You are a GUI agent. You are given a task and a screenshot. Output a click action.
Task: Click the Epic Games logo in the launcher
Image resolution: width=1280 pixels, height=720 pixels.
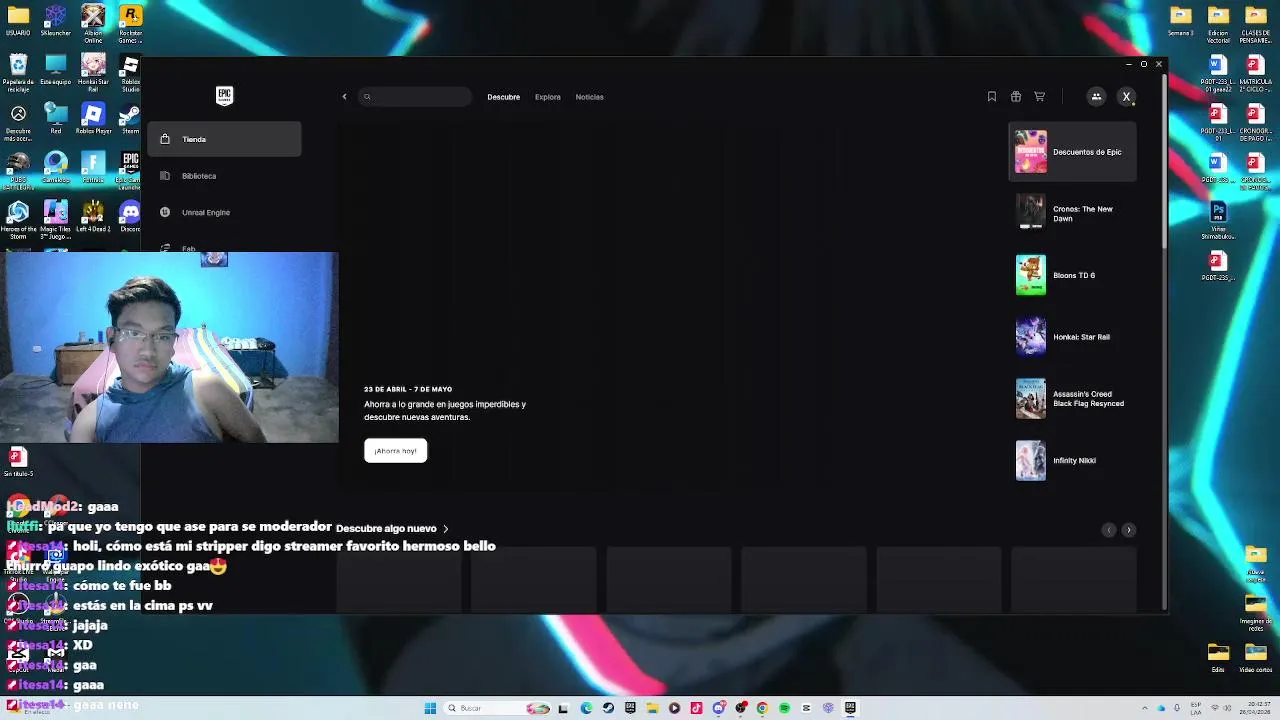224,96
